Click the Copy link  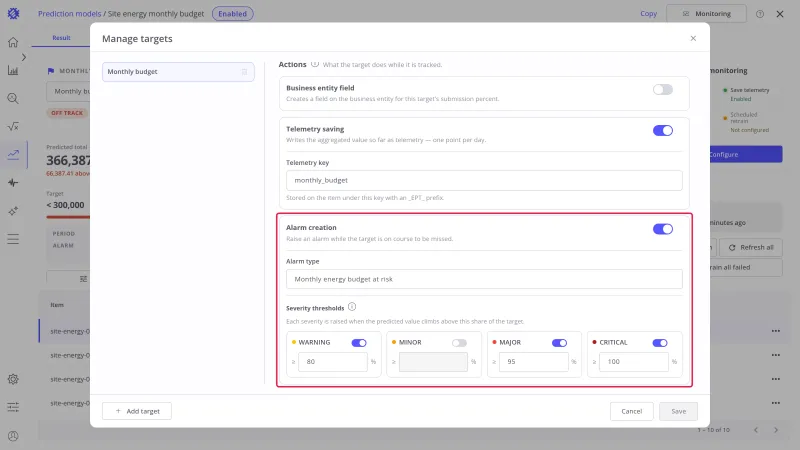click(648, 14)
